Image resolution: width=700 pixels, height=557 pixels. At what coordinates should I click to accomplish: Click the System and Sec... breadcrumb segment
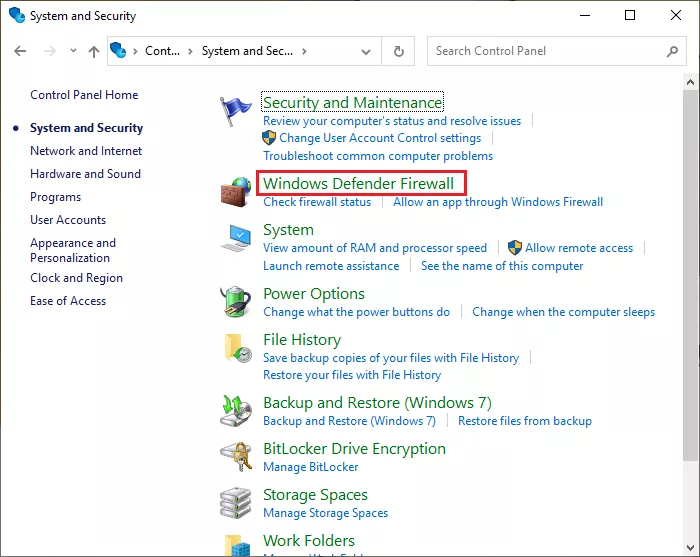coord(247,51)
